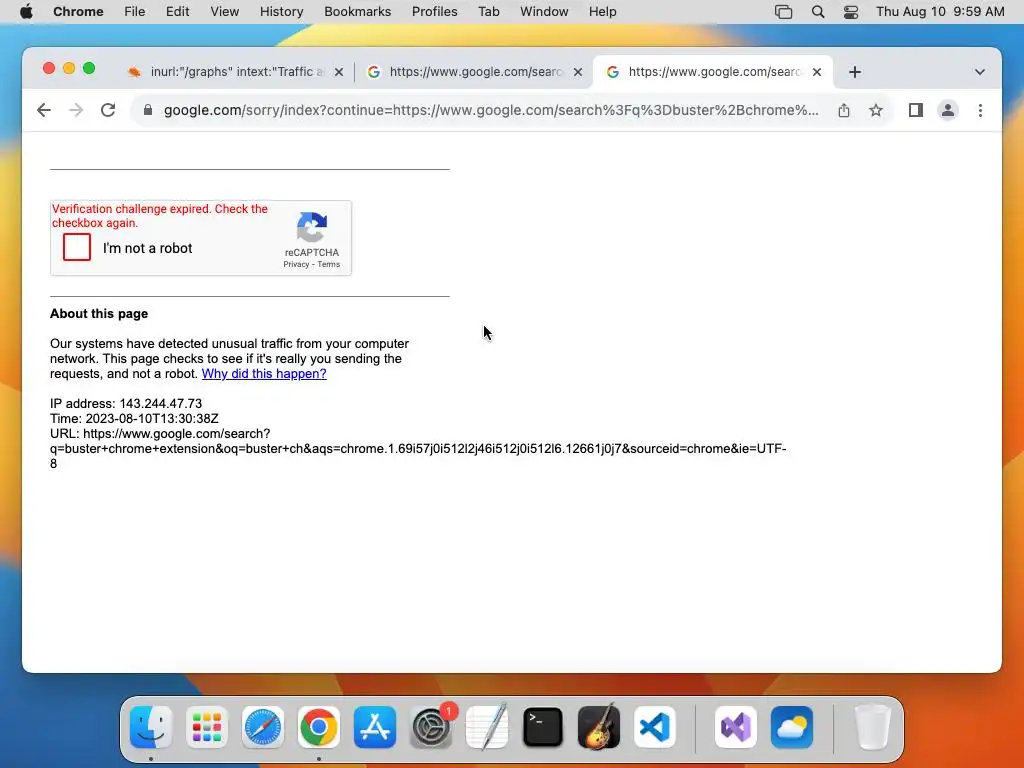Screen dimensions: 1024x768
Task: Open Control Center in menu bar
Action: (x=851, y=12)
